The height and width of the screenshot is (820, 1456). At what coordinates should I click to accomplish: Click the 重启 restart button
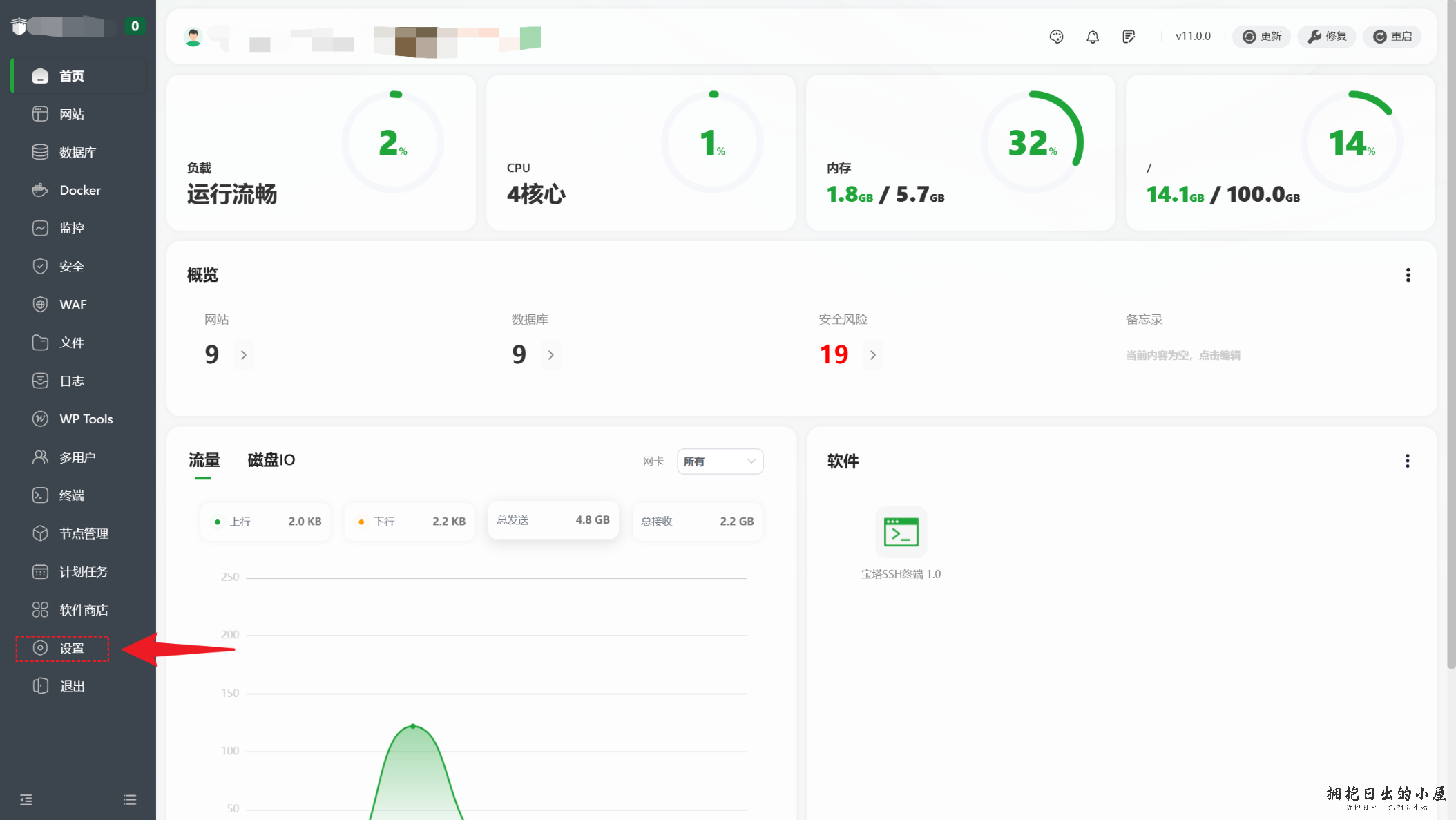pyautogui.click(x=1392, y=37)
